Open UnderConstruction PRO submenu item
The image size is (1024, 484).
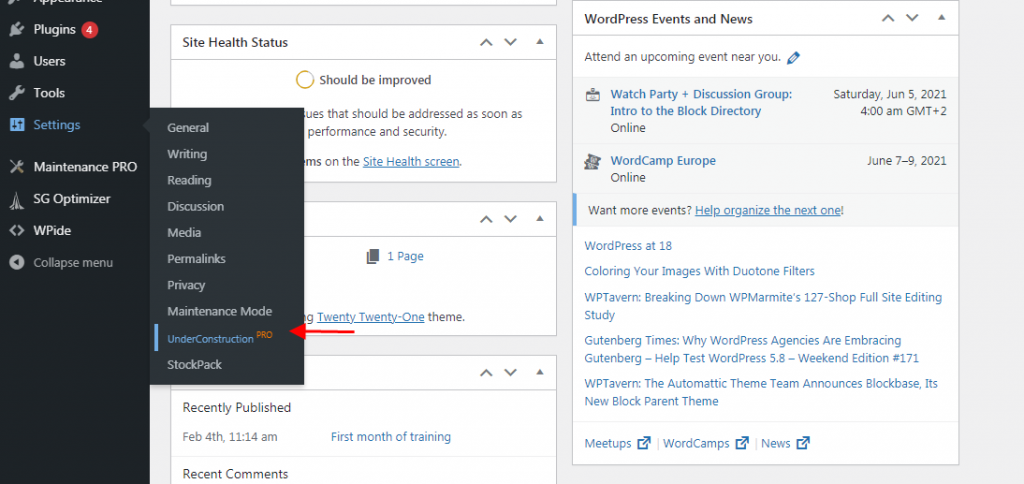219,338
